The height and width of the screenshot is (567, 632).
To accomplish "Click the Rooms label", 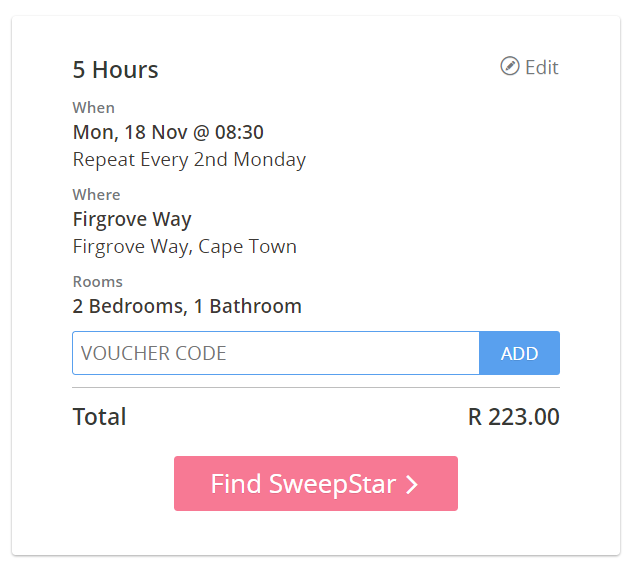I will (98, 282).
